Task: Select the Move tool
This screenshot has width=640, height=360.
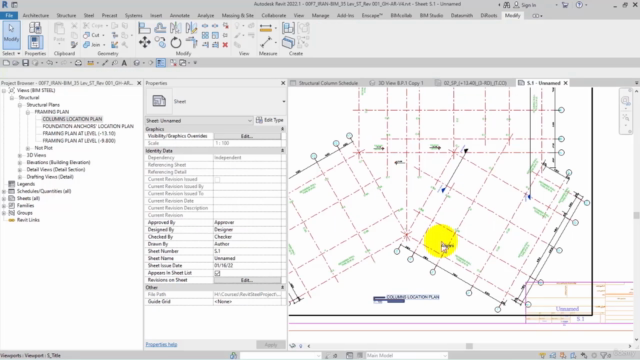Action: 144,42
